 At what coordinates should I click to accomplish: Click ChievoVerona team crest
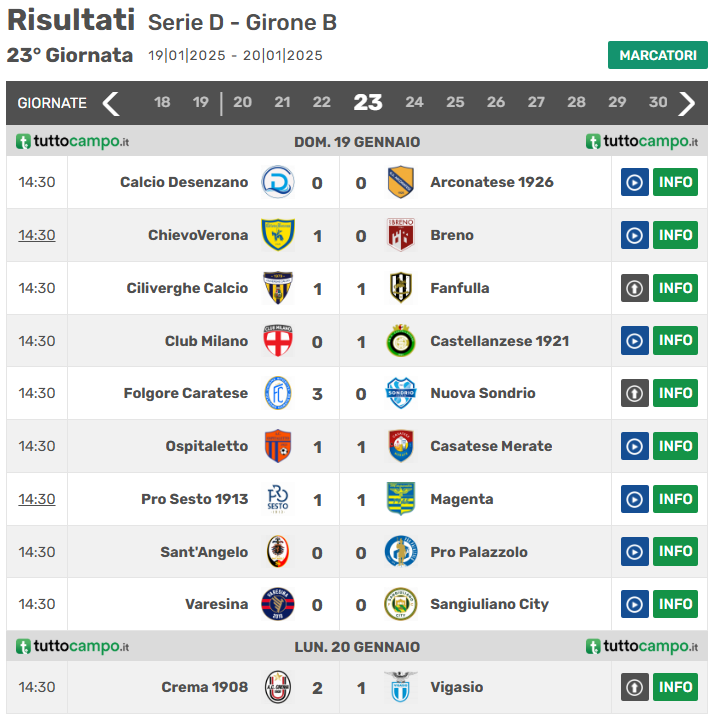coord(277,235)
